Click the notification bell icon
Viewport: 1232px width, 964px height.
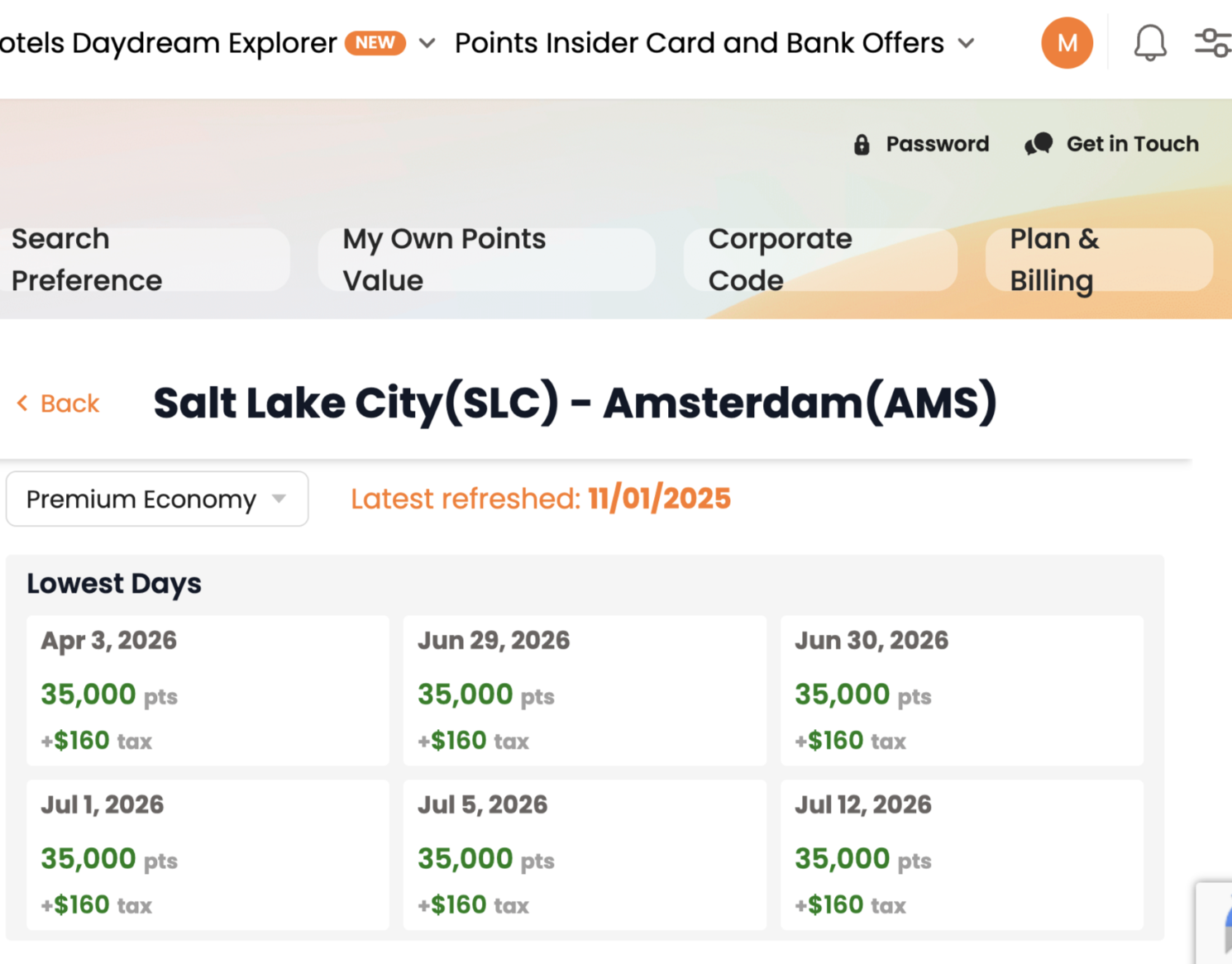pyautogui.click(x=1149, y=43)
